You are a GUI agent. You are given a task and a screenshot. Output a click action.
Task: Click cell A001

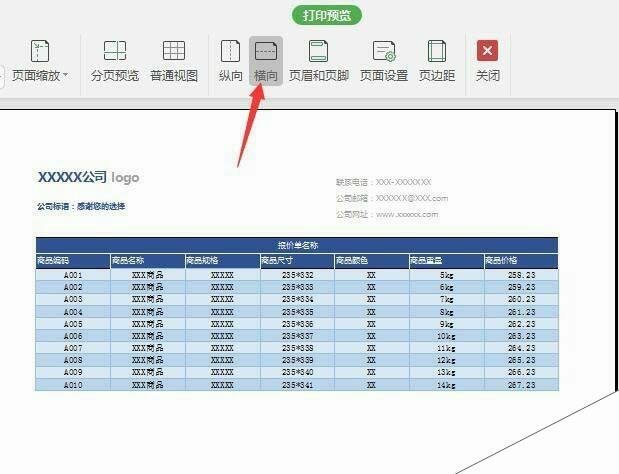tap(73, 275)
